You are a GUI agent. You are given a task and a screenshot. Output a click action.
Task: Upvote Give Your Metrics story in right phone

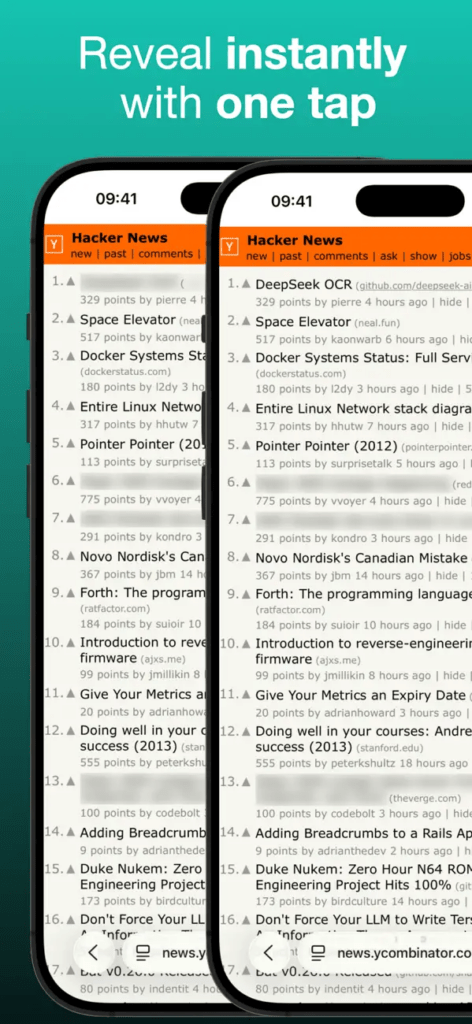point(246,696)
